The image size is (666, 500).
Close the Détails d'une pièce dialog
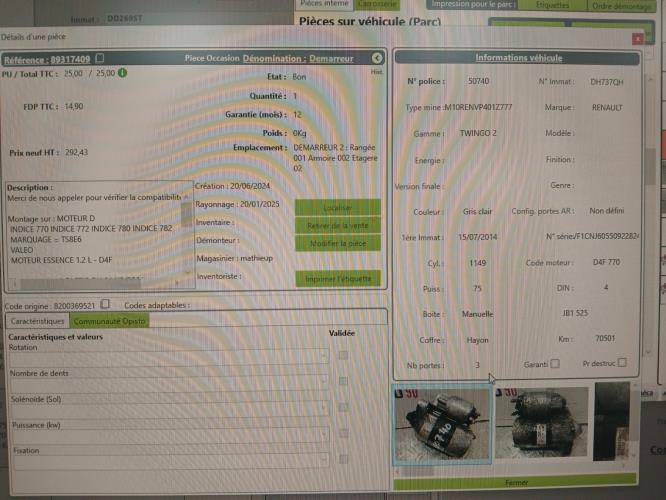coord(638,38)
